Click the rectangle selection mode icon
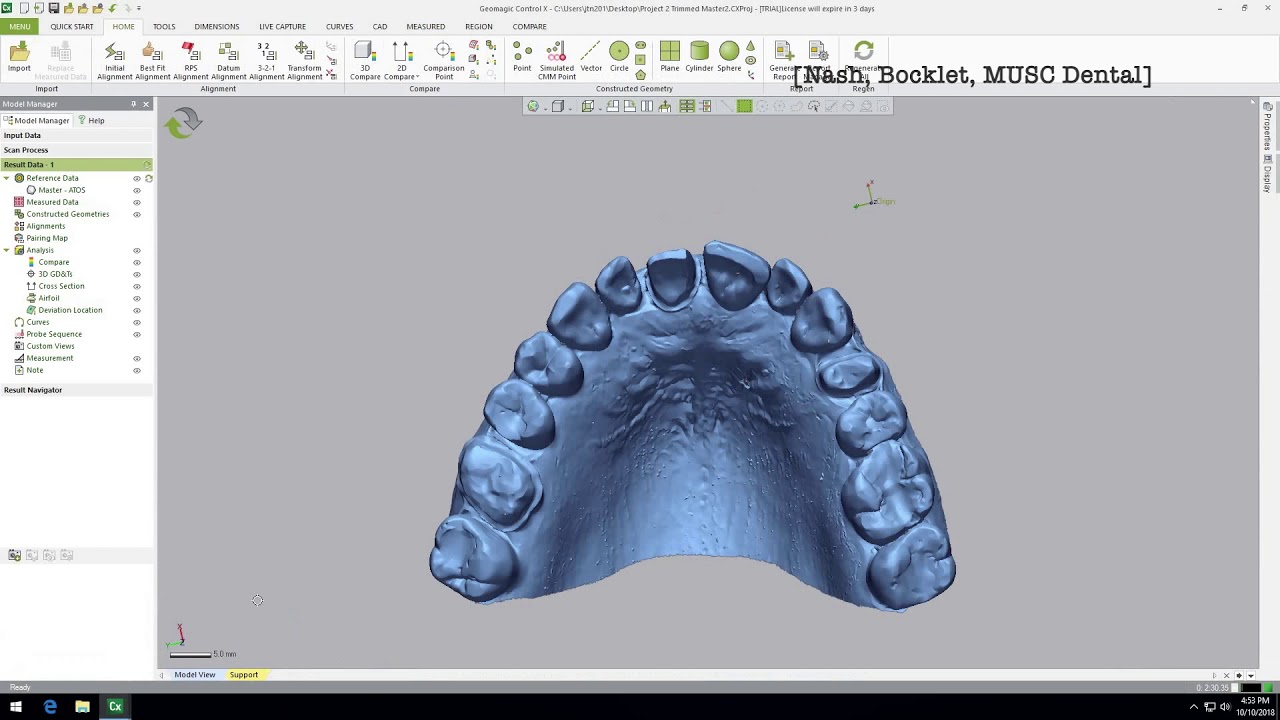Image resolution: width=1280 pixels, height=720 pixels. (744, 106)
